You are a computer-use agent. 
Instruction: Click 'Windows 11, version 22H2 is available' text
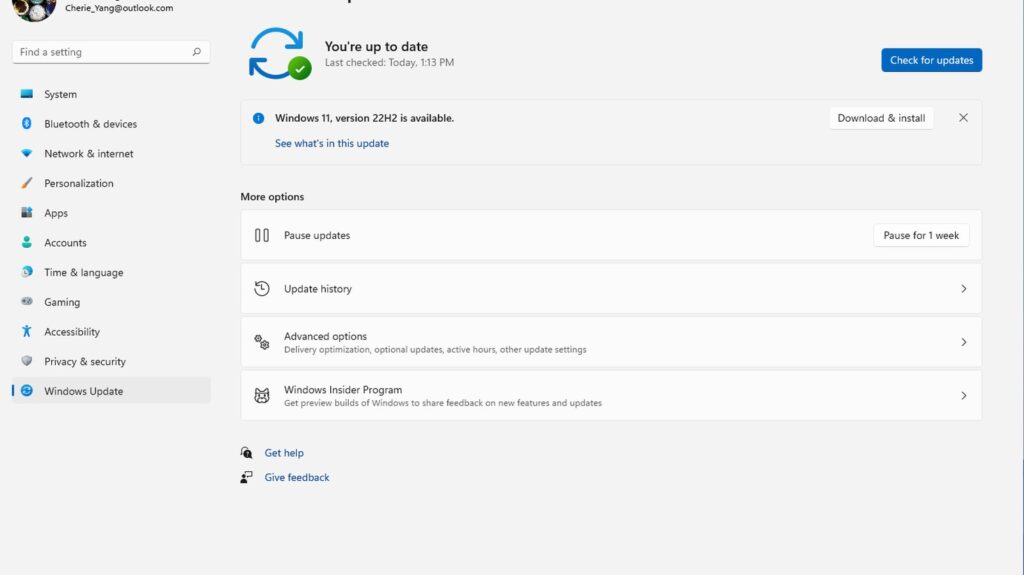[364, 118]
